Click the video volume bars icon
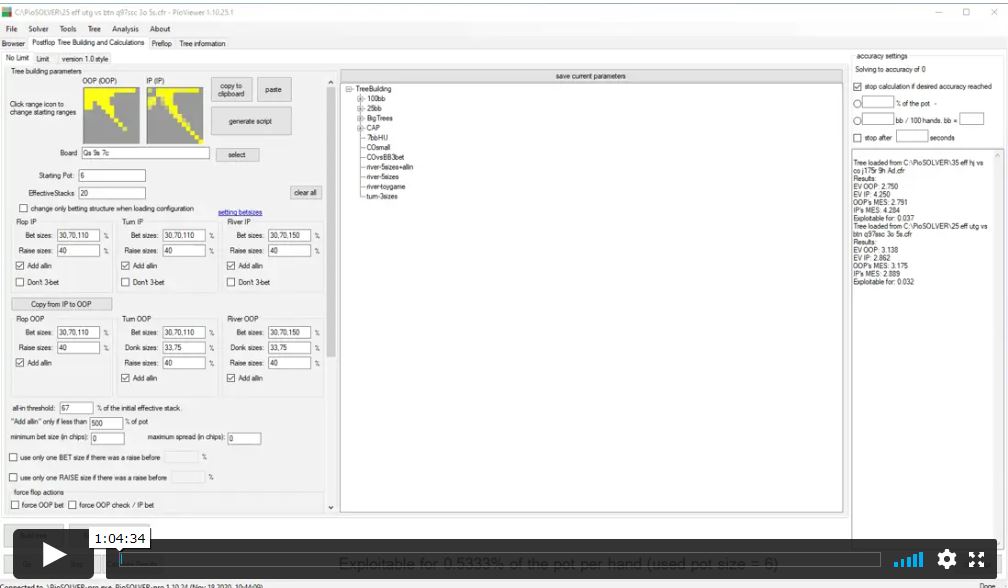This screenshot has width=1008, height=588. (908, 560)
